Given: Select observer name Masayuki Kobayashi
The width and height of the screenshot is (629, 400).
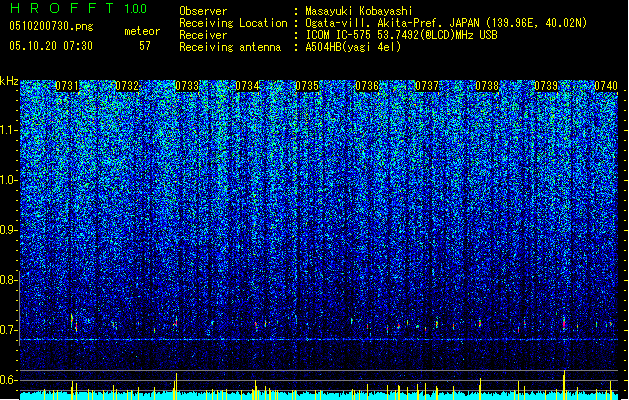Looking at the screenshot, I should (x=359, y=11).
